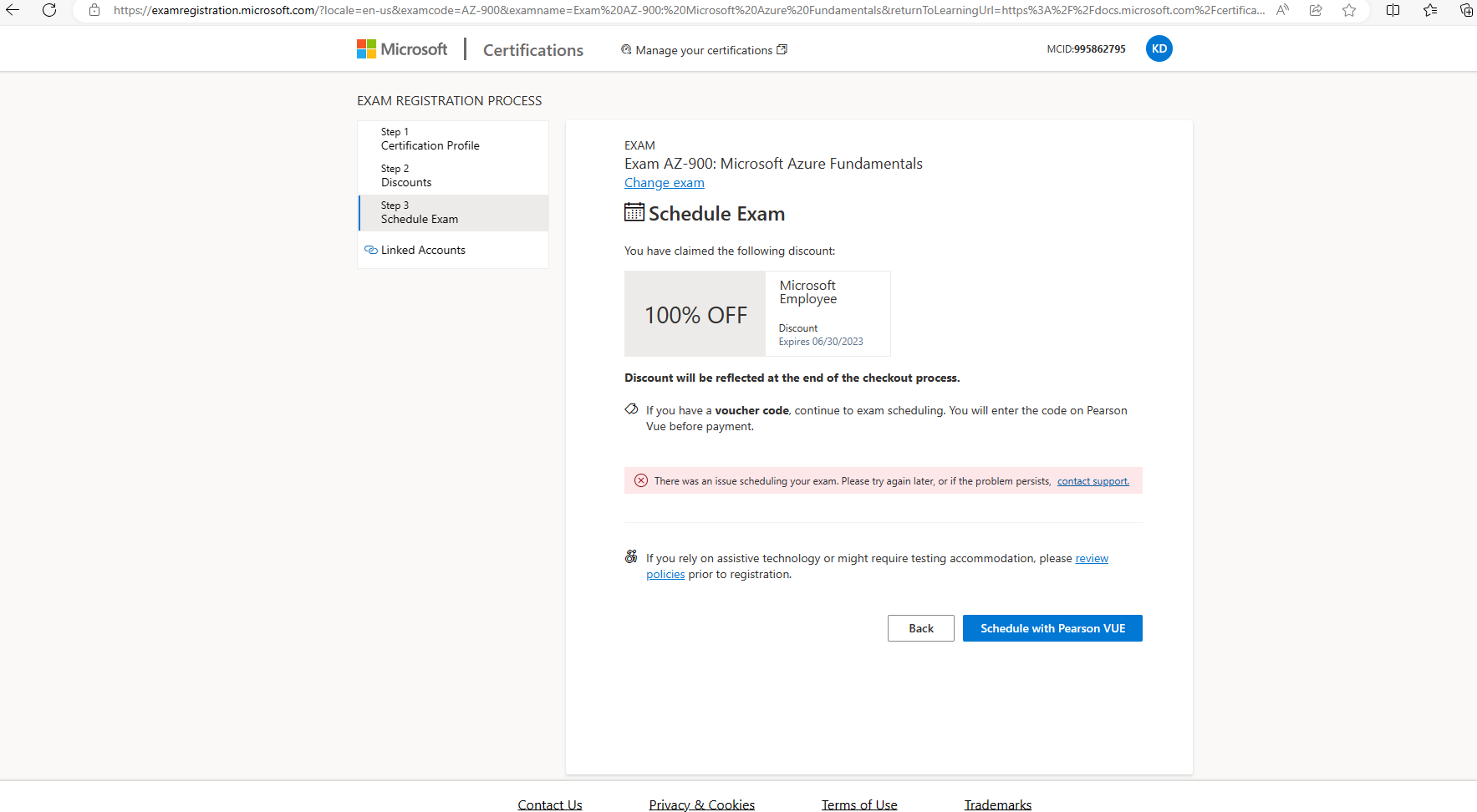Open Contact Us footer link

click(550, 804)
